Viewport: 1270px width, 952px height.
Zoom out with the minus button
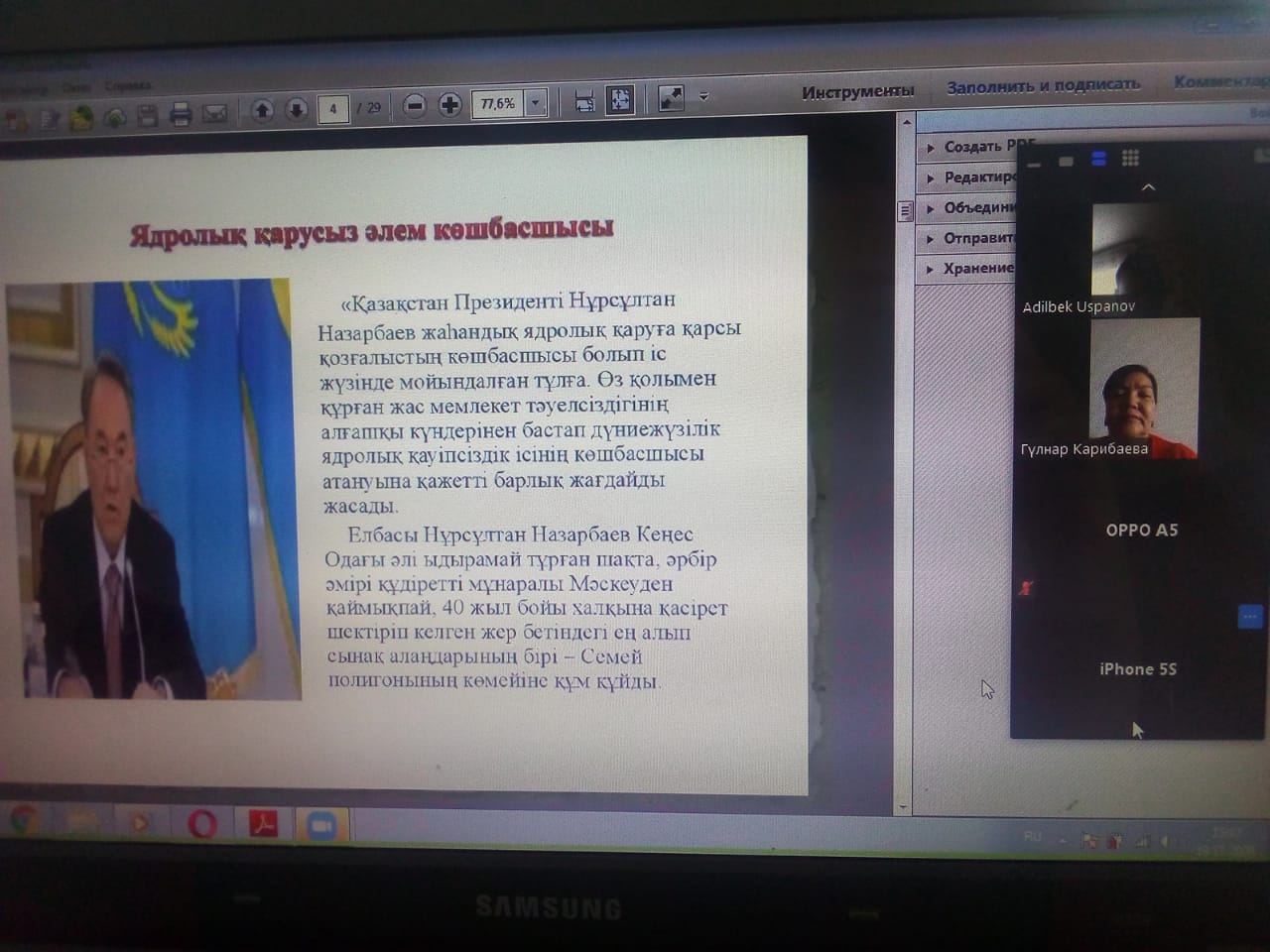pyautogui.click(x=415, y=105)
